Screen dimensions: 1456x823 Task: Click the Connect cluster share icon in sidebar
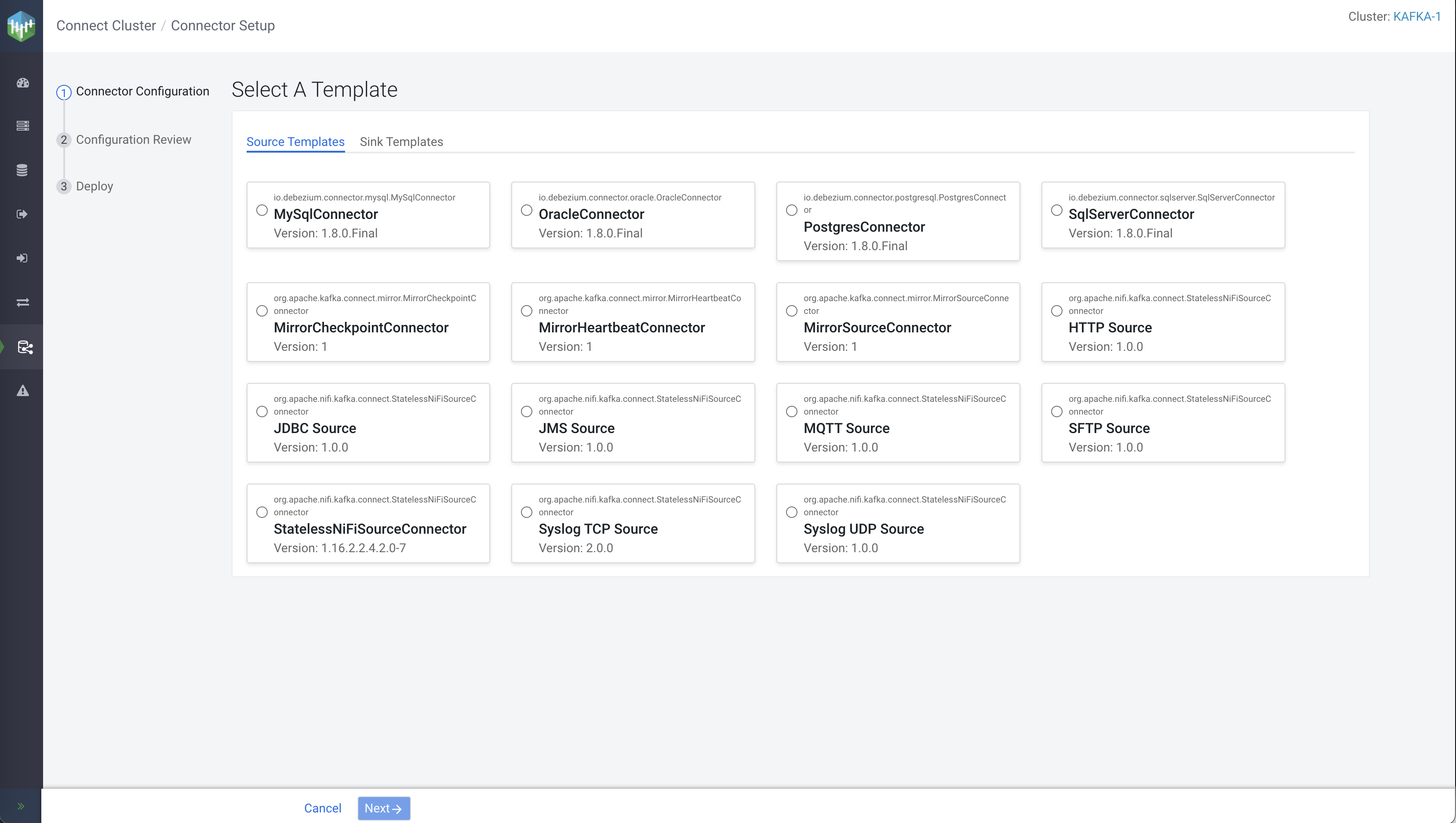click(24, 346)
